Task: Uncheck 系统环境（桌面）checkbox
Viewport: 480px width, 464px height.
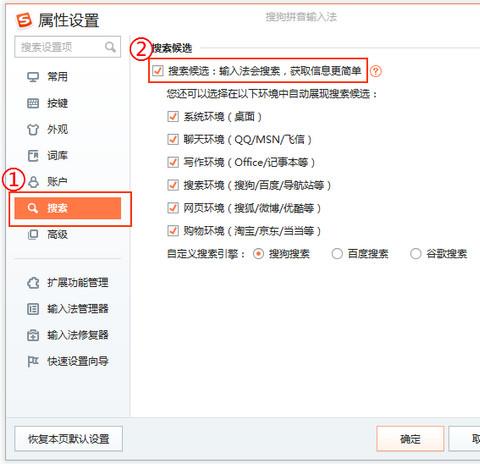Action: (x=173, y=117)
